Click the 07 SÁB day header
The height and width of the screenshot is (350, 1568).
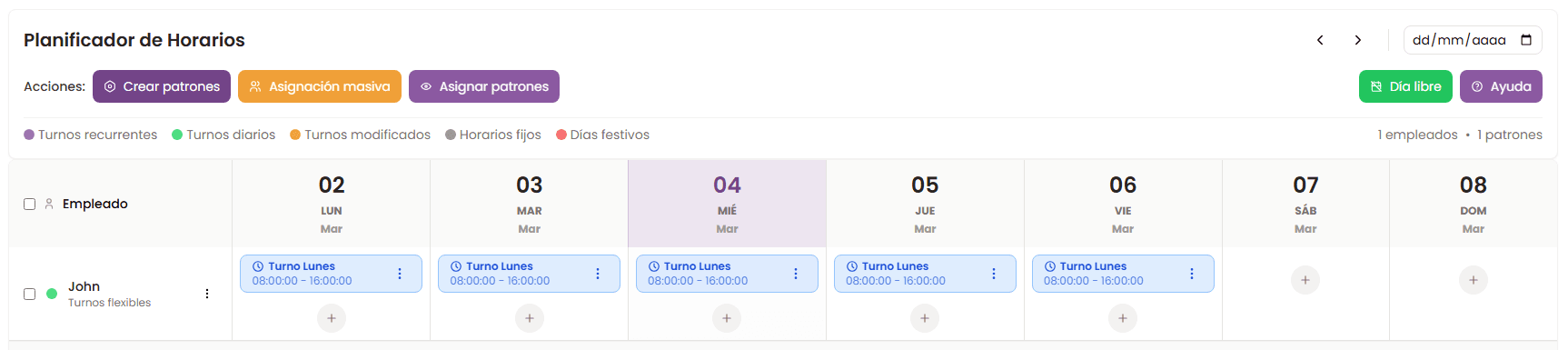coord(1305,204)
